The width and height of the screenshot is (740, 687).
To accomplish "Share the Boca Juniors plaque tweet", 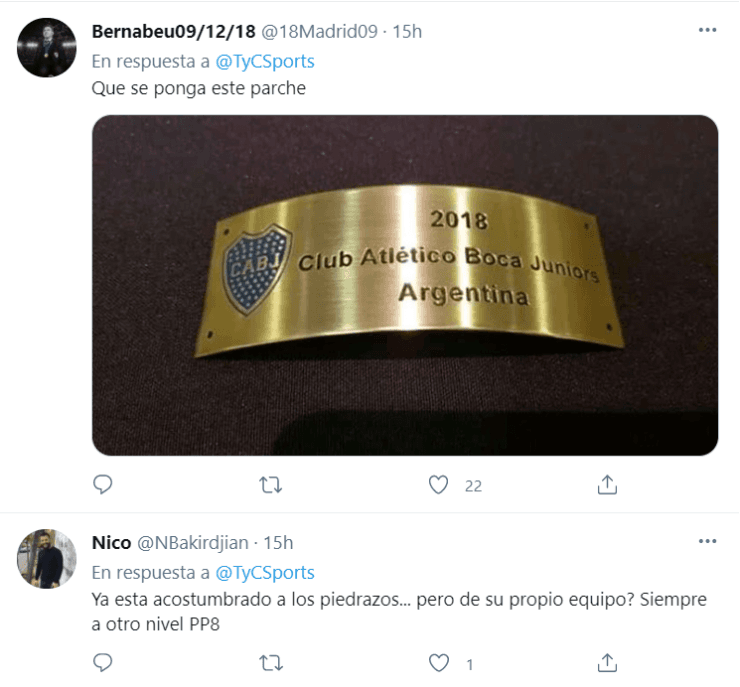I will (x=607, y=485).
